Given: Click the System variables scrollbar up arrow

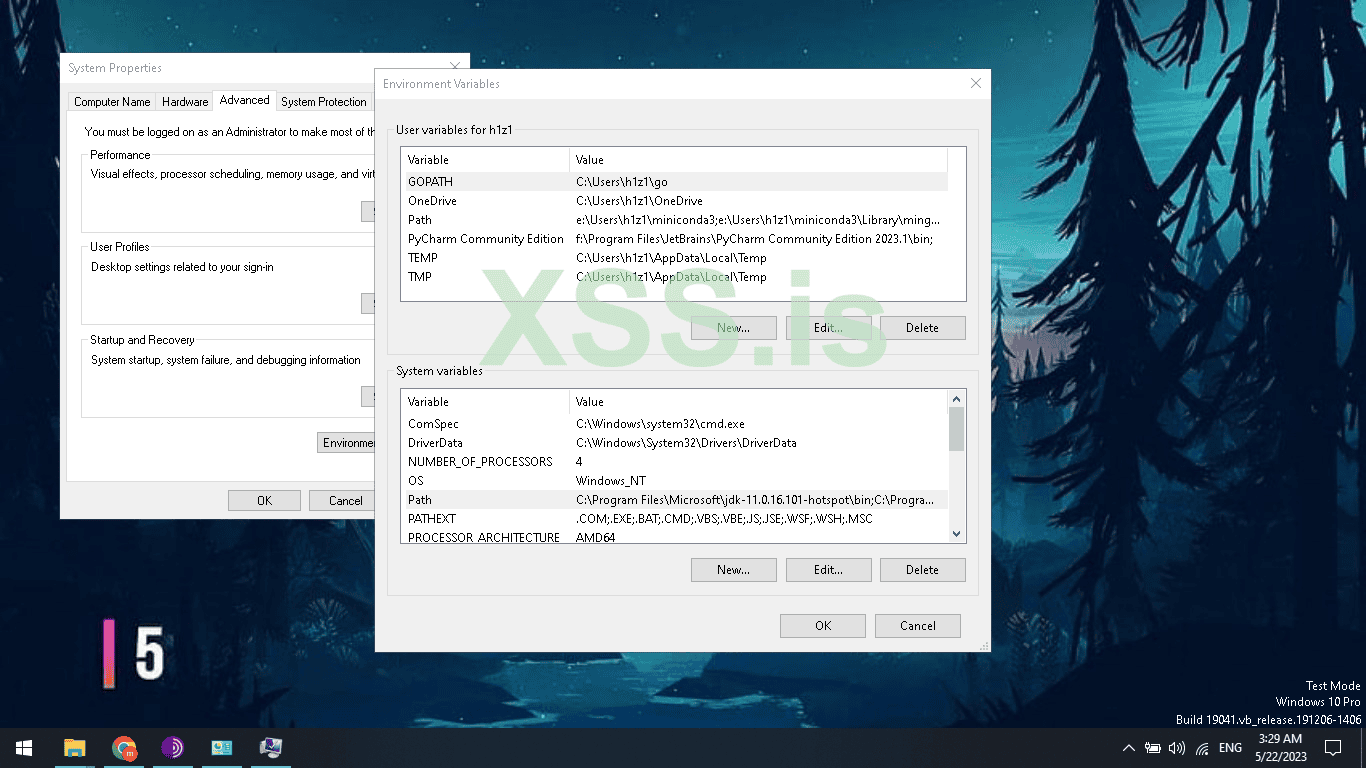Looking at the screenshot, I should [x=957, y=399].
